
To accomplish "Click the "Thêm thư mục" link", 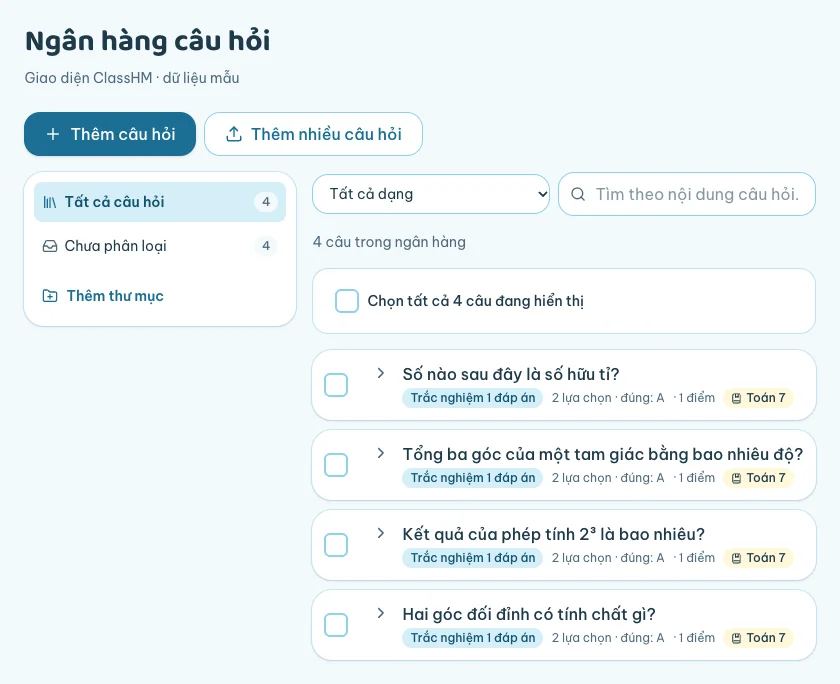I will click(103, 296).
